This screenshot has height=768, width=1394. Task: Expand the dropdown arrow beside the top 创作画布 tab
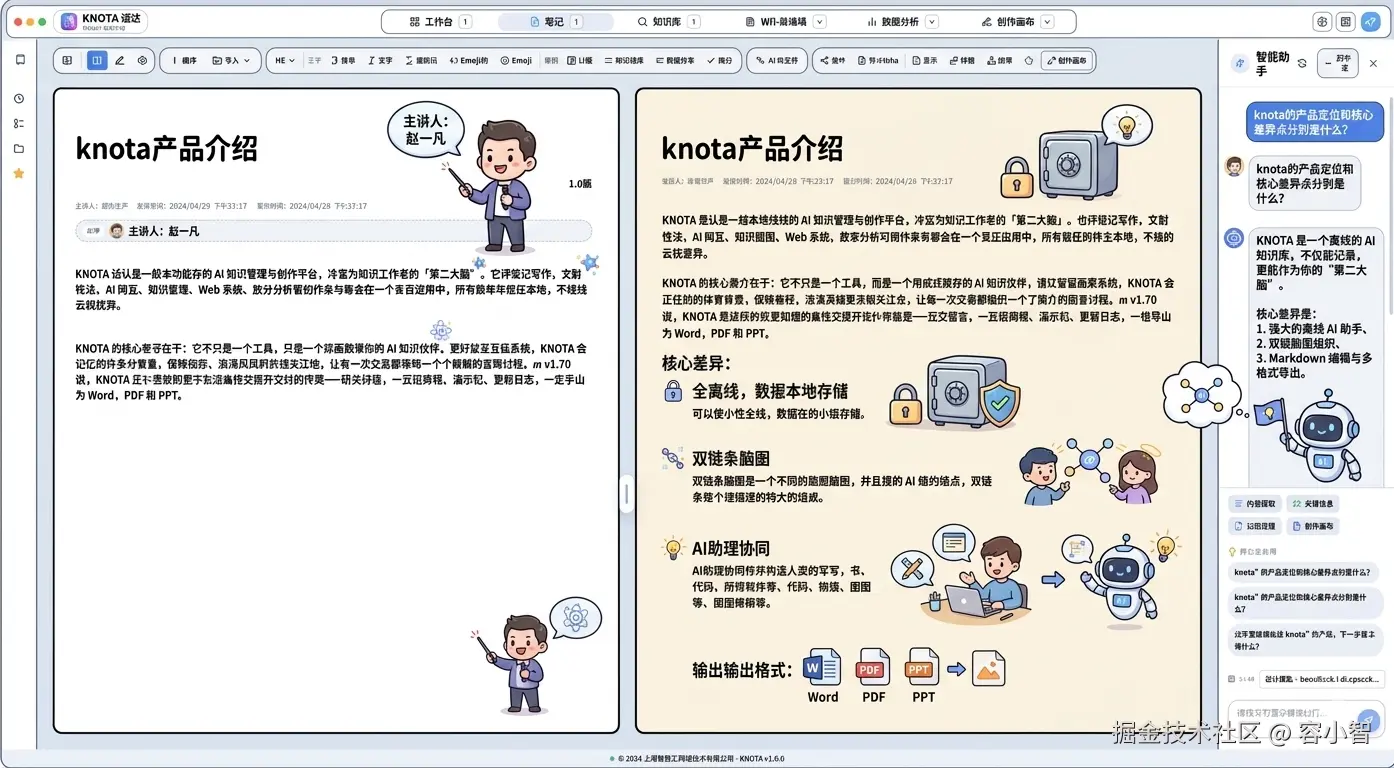[1048, 21]
